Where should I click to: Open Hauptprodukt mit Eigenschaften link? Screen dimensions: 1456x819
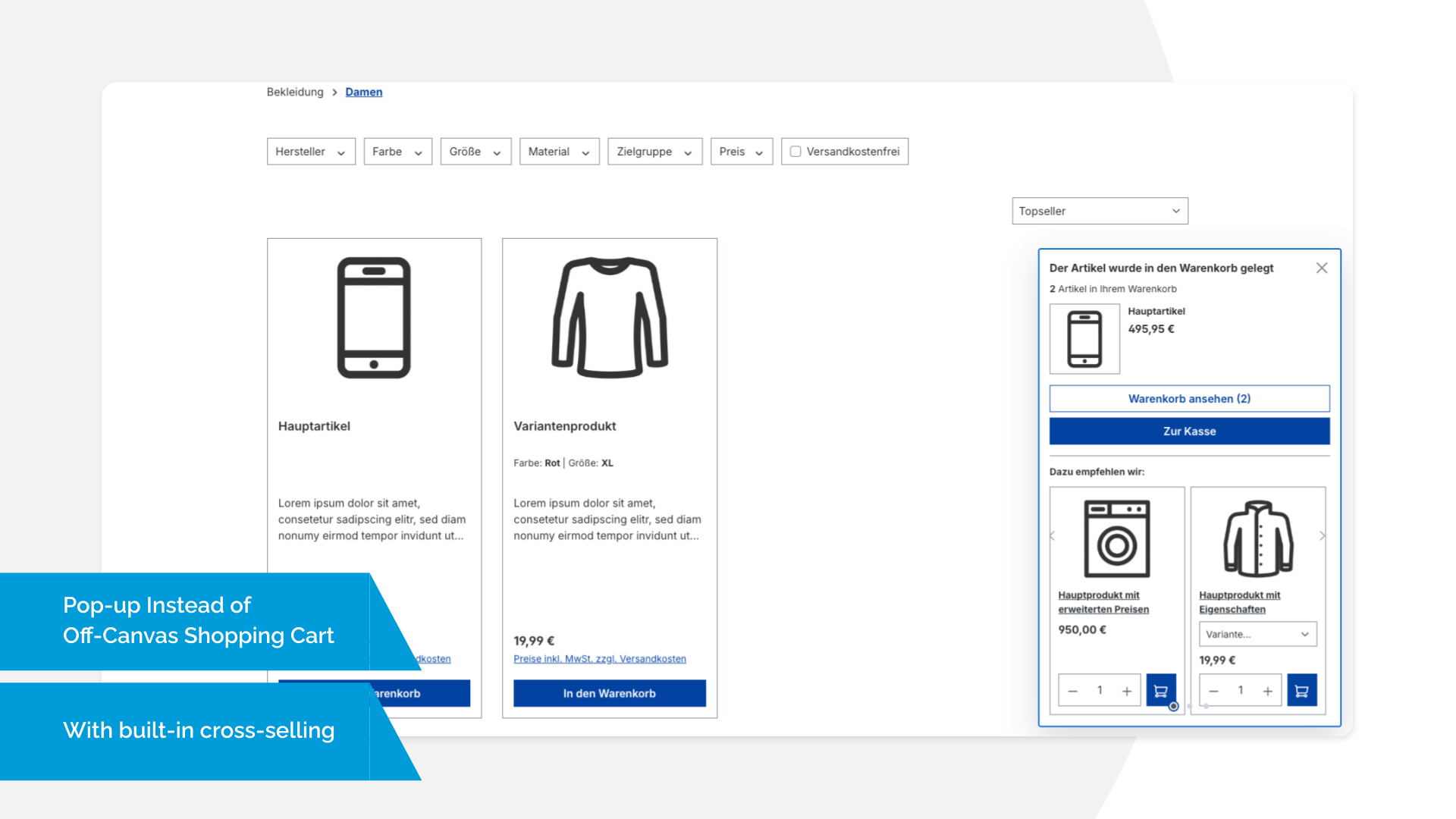[x=1240, y=602]
